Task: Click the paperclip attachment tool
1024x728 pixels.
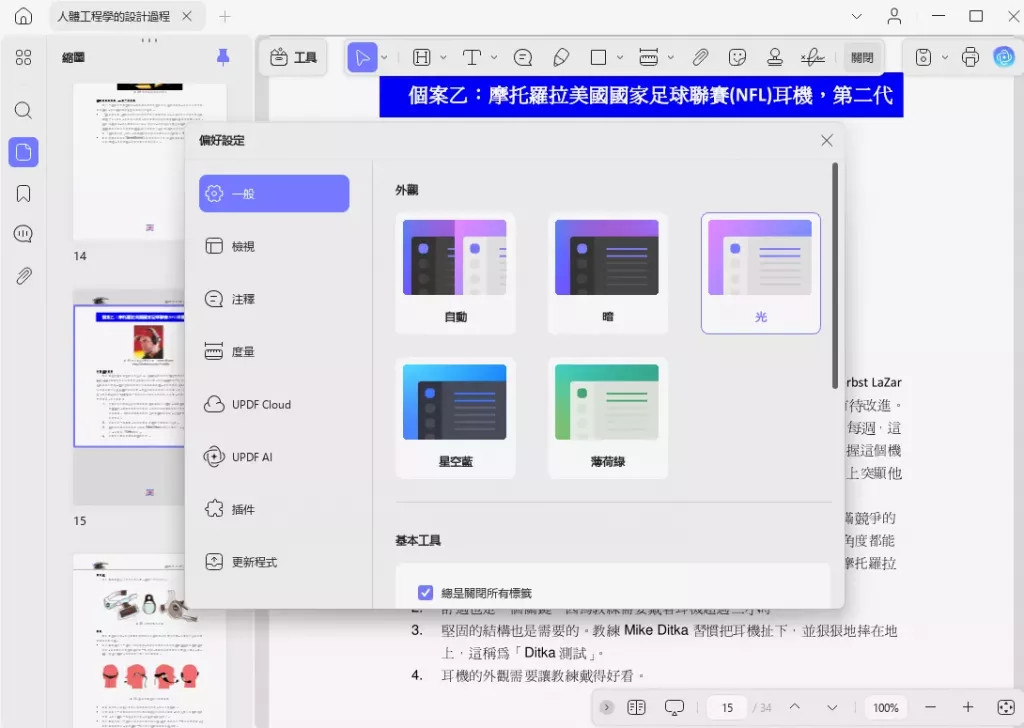Action: tap(700, 57)
